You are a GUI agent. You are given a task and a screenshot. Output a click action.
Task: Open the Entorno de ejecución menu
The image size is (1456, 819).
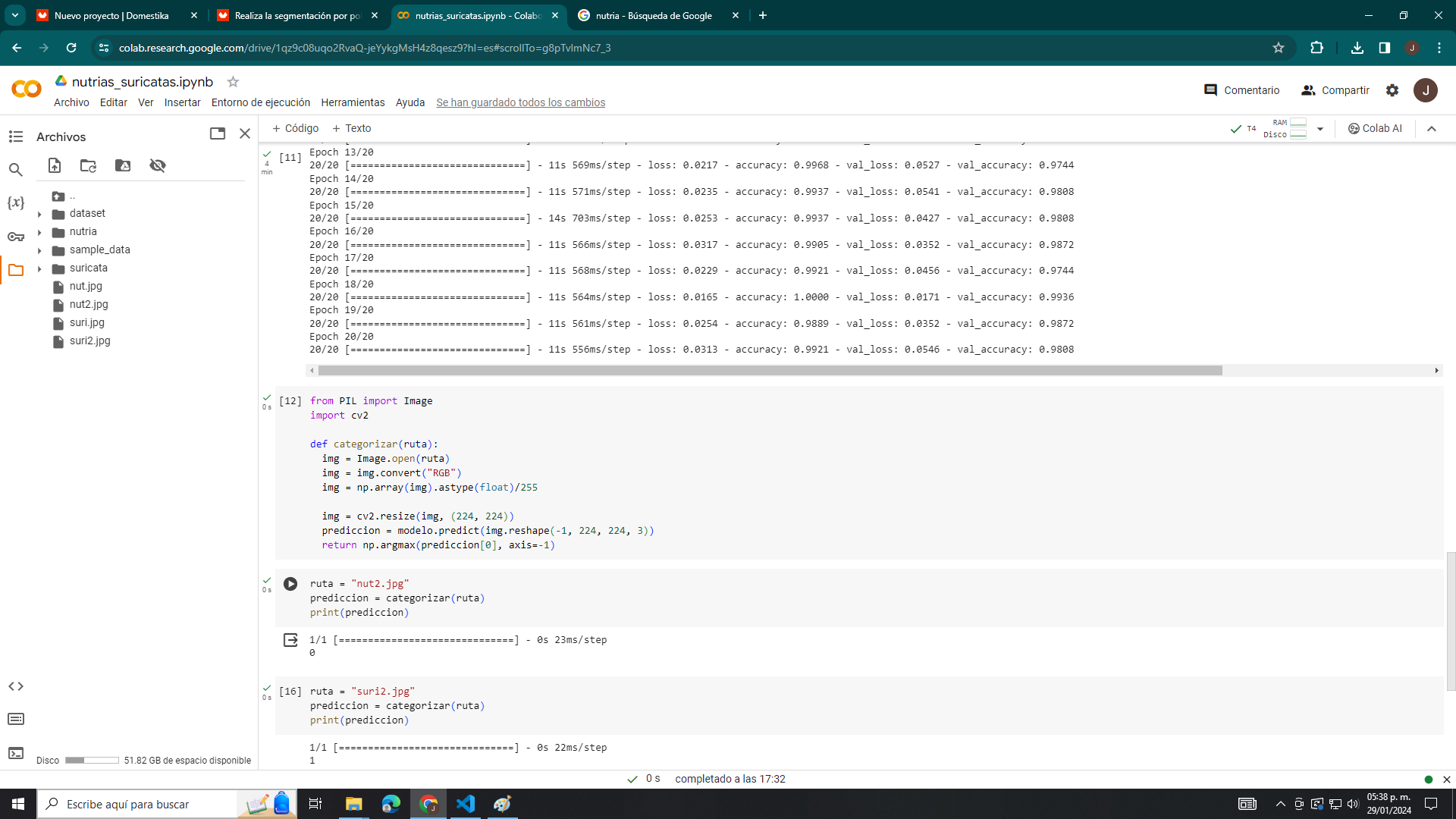click(260, 102)
